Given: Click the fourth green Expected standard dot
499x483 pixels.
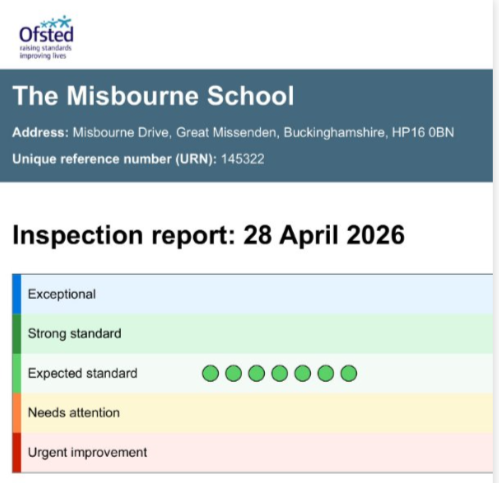Looking at the screenshot, I should [279, 373].
